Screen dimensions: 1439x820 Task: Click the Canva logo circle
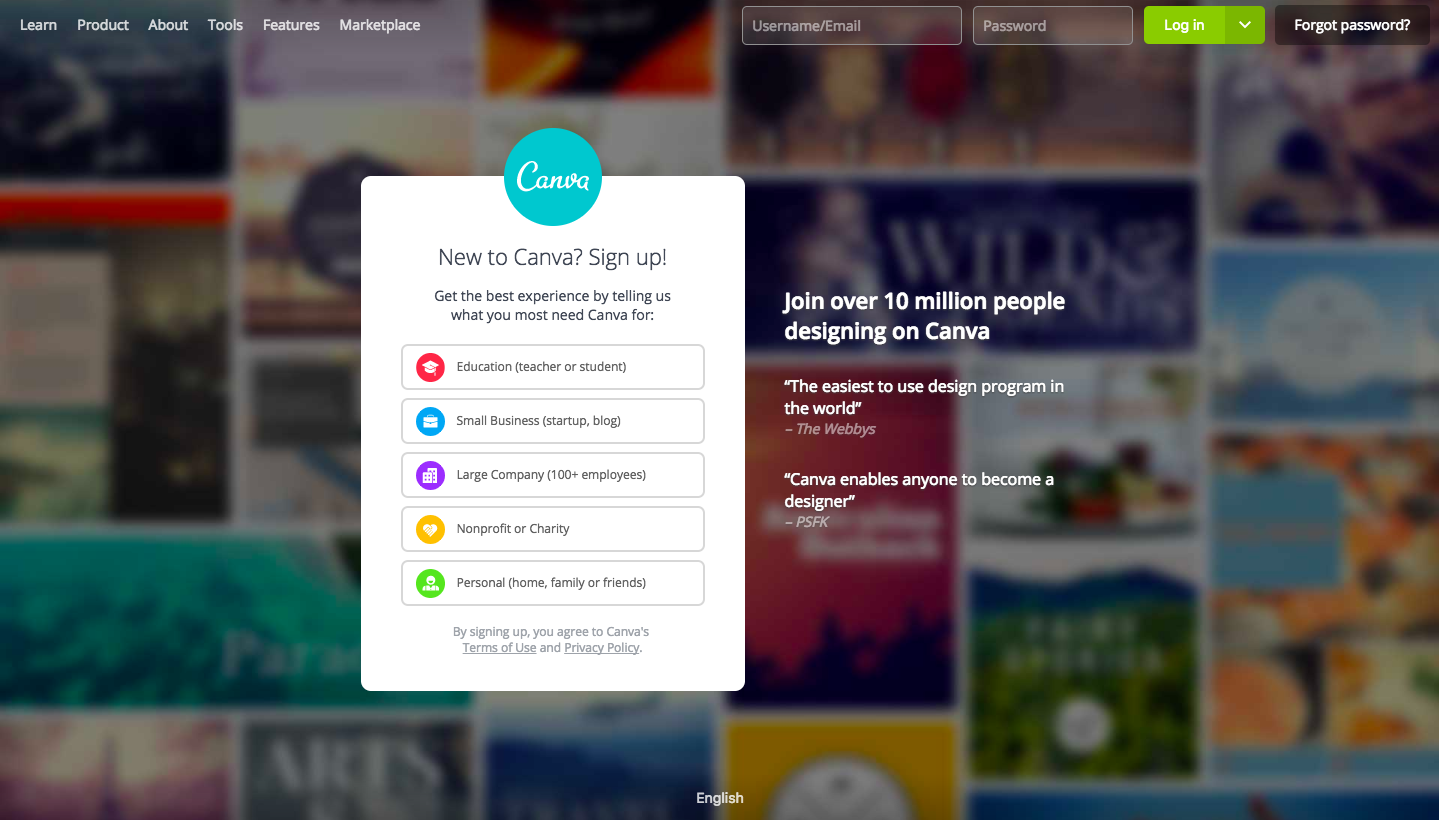(553, 177)
